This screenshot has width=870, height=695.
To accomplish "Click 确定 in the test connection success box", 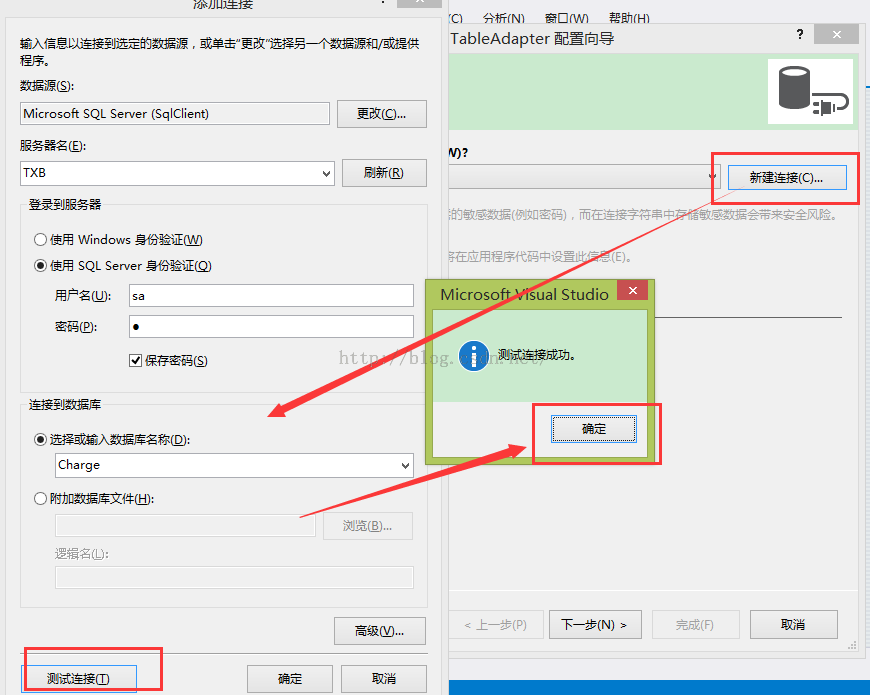I will click(594, 429).
